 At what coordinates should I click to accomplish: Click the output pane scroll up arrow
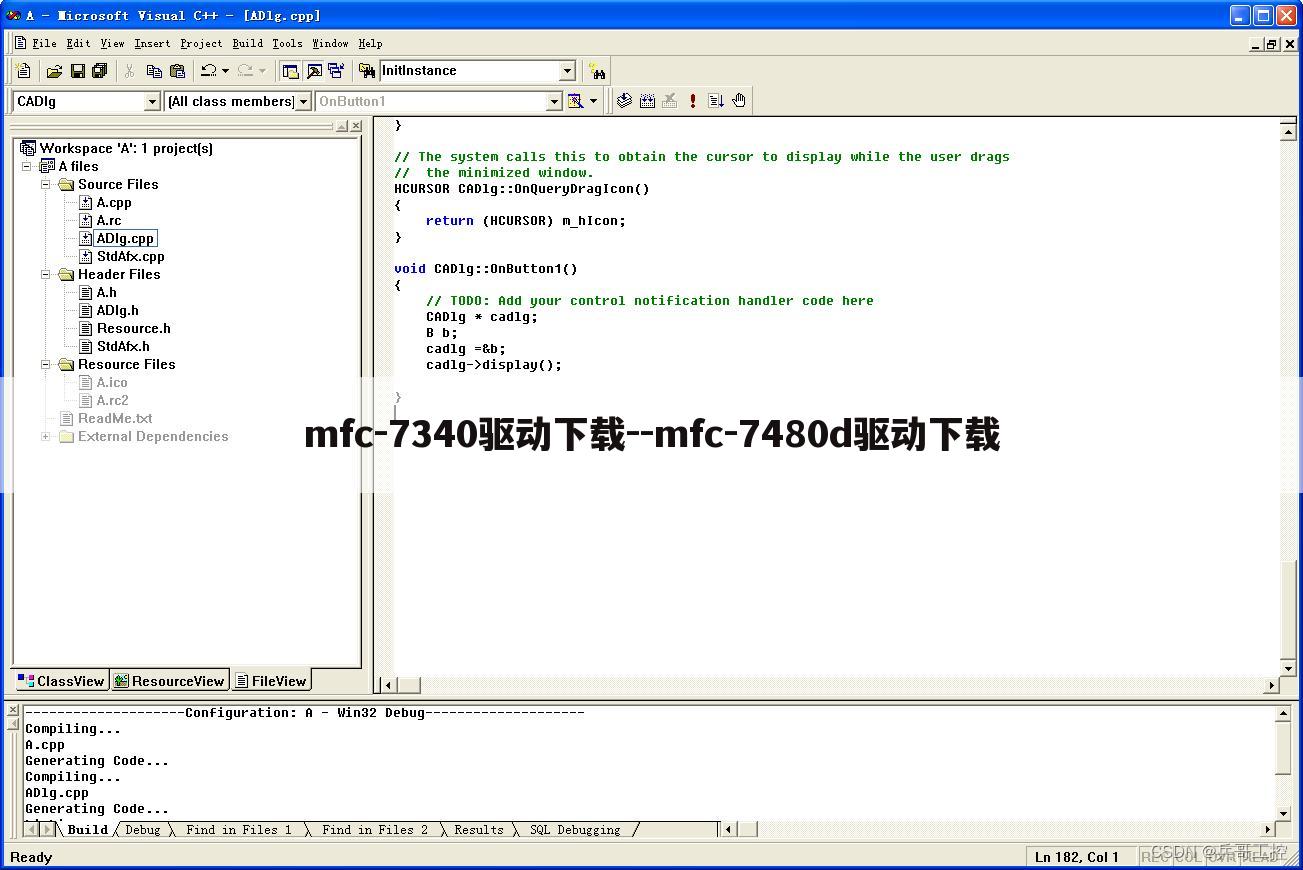coord(1283,713)
